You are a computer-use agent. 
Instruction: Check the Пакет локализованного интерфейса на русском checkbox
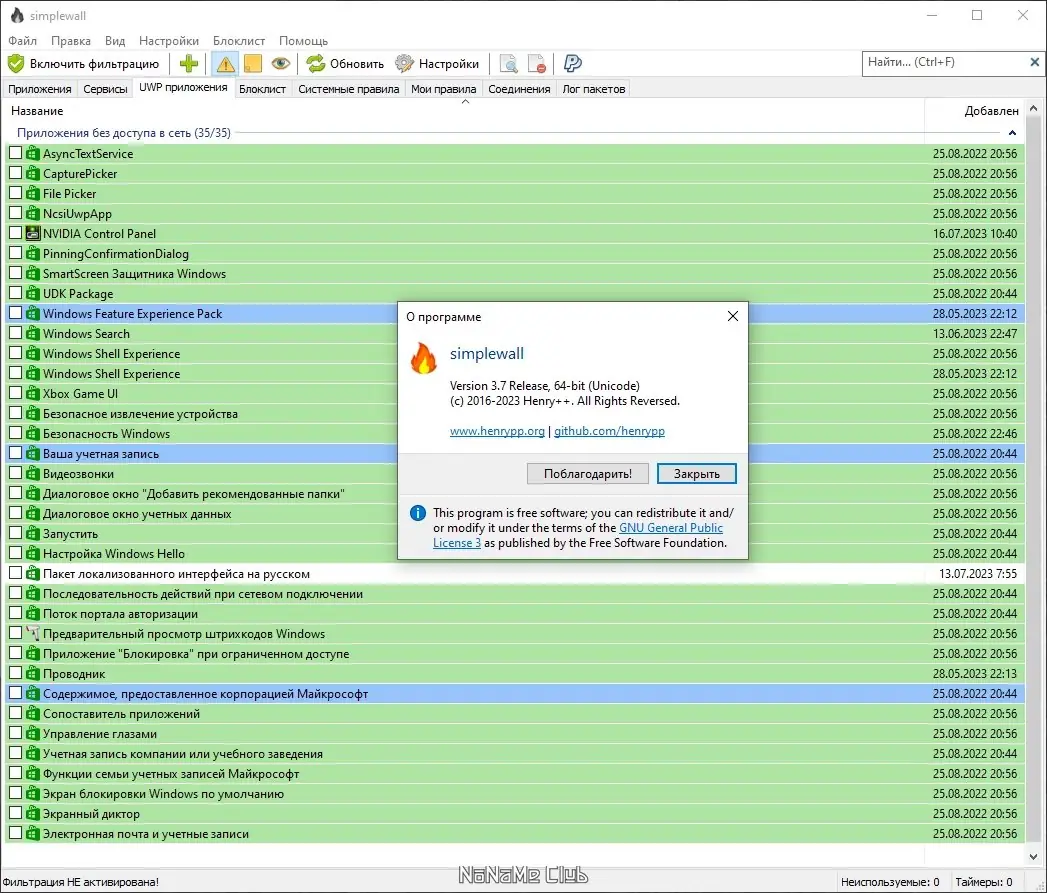[15, 573]
